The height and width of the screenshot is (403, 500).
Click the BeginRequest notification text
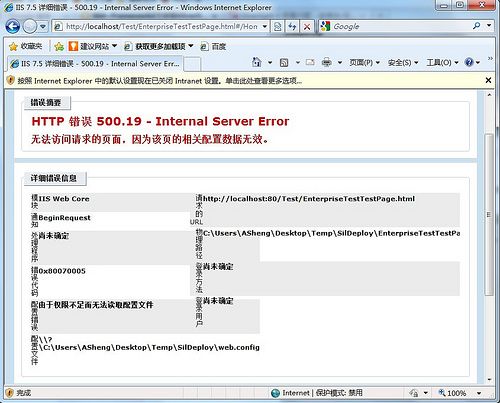(64, 218)
